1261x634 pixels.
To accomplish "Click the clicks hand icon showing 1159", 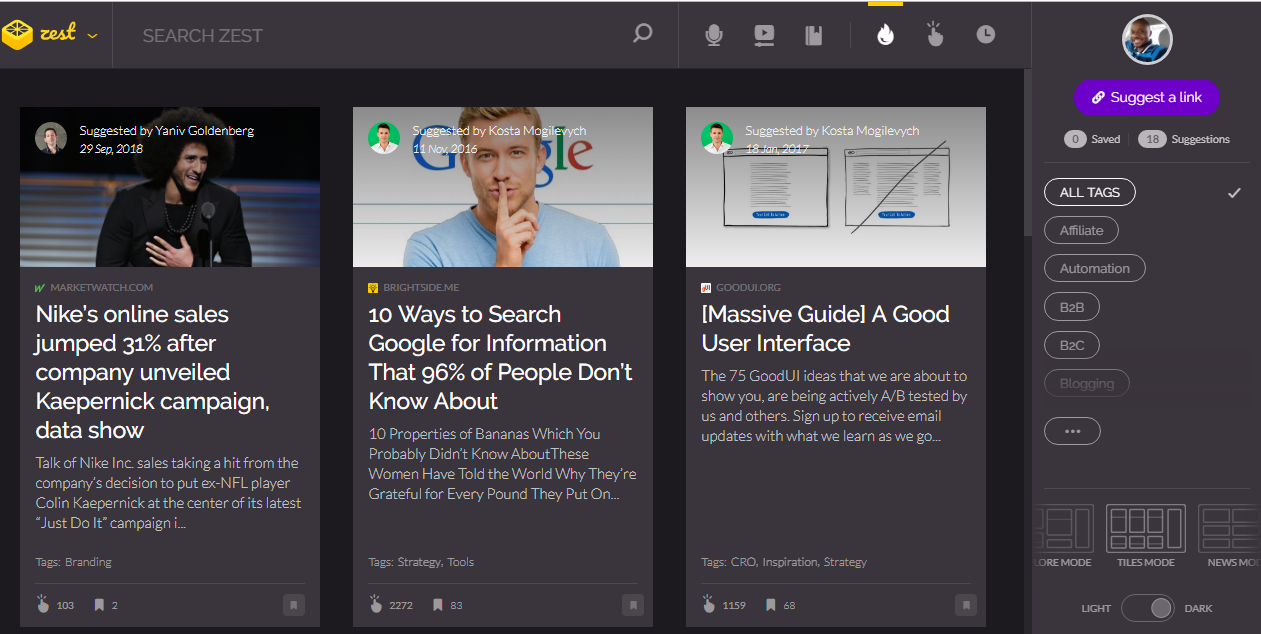I will pos(708,604).
